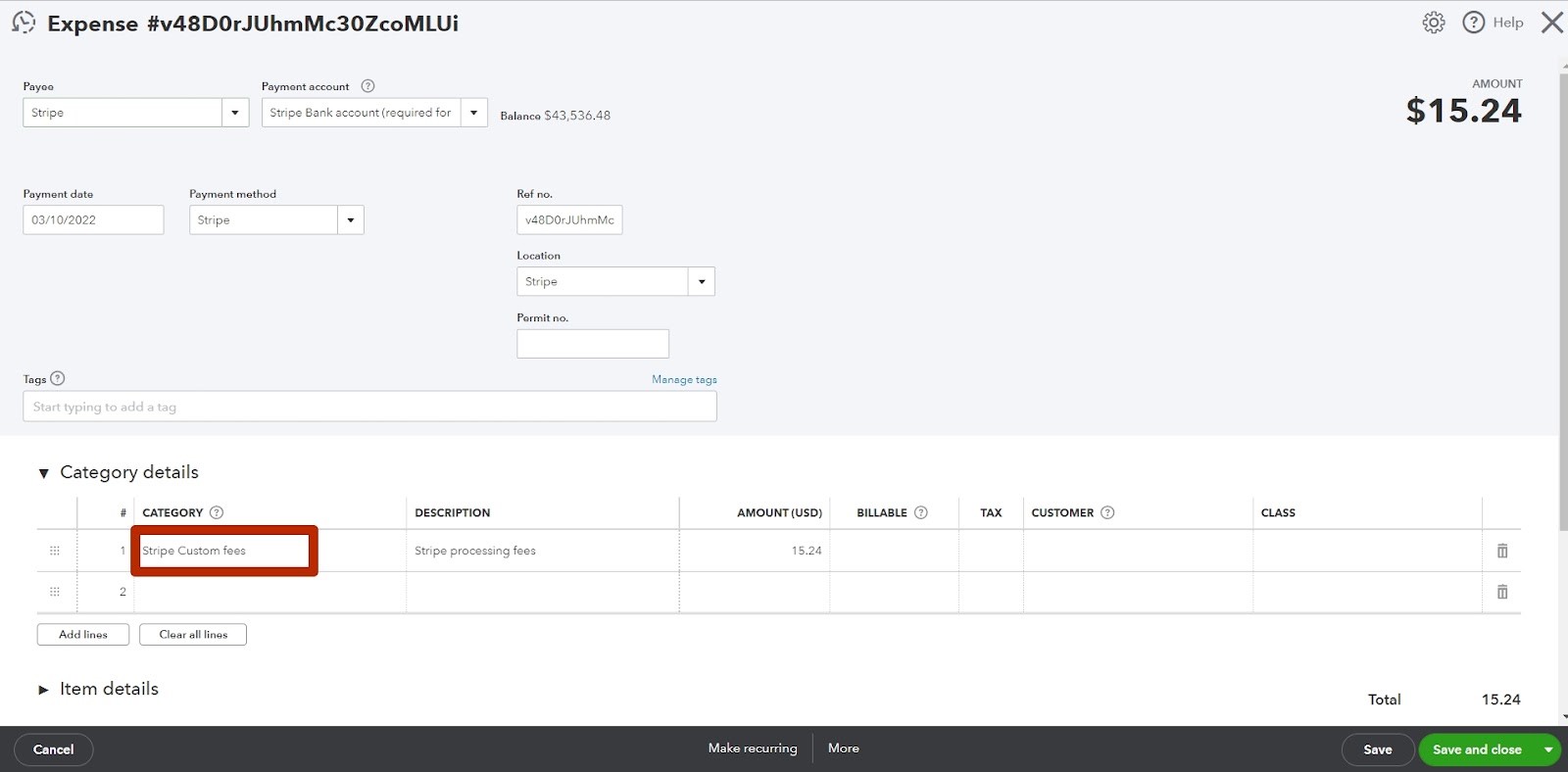Viewport: 1568px width, 772px height.
Task: Click the Payment account help icon
Action: (367, 86)
